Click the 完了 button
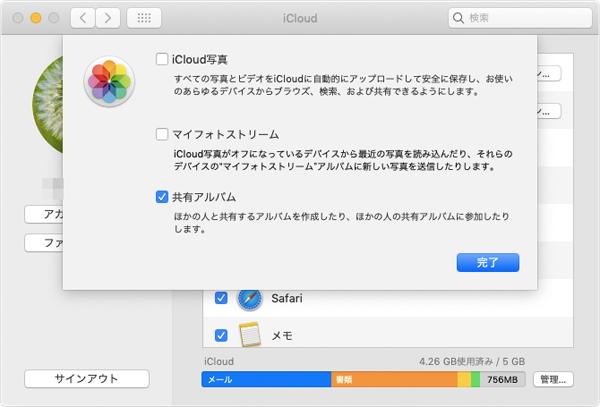 click(x=488, y=262)
